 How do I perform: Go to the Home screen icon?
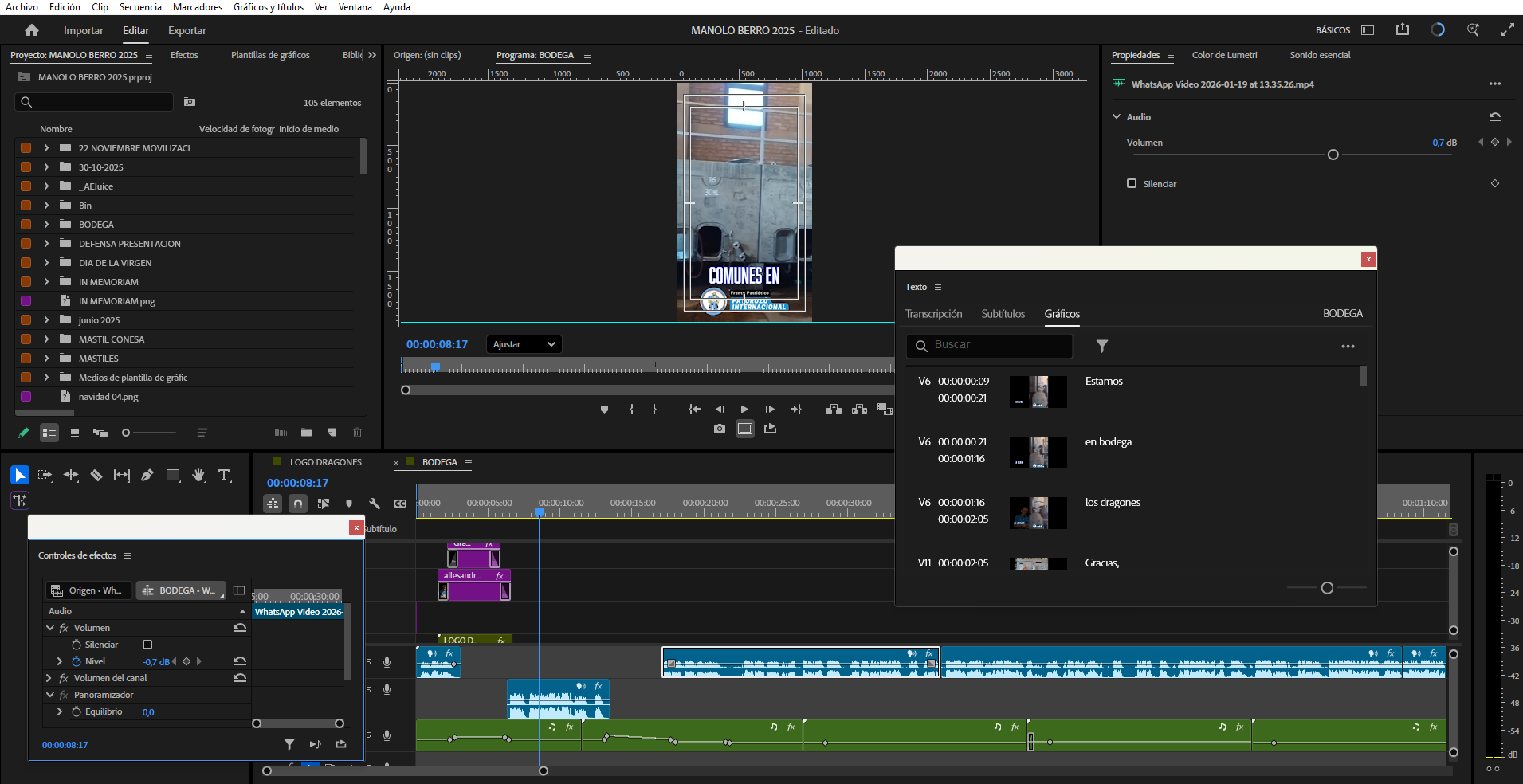coord(32,30)
